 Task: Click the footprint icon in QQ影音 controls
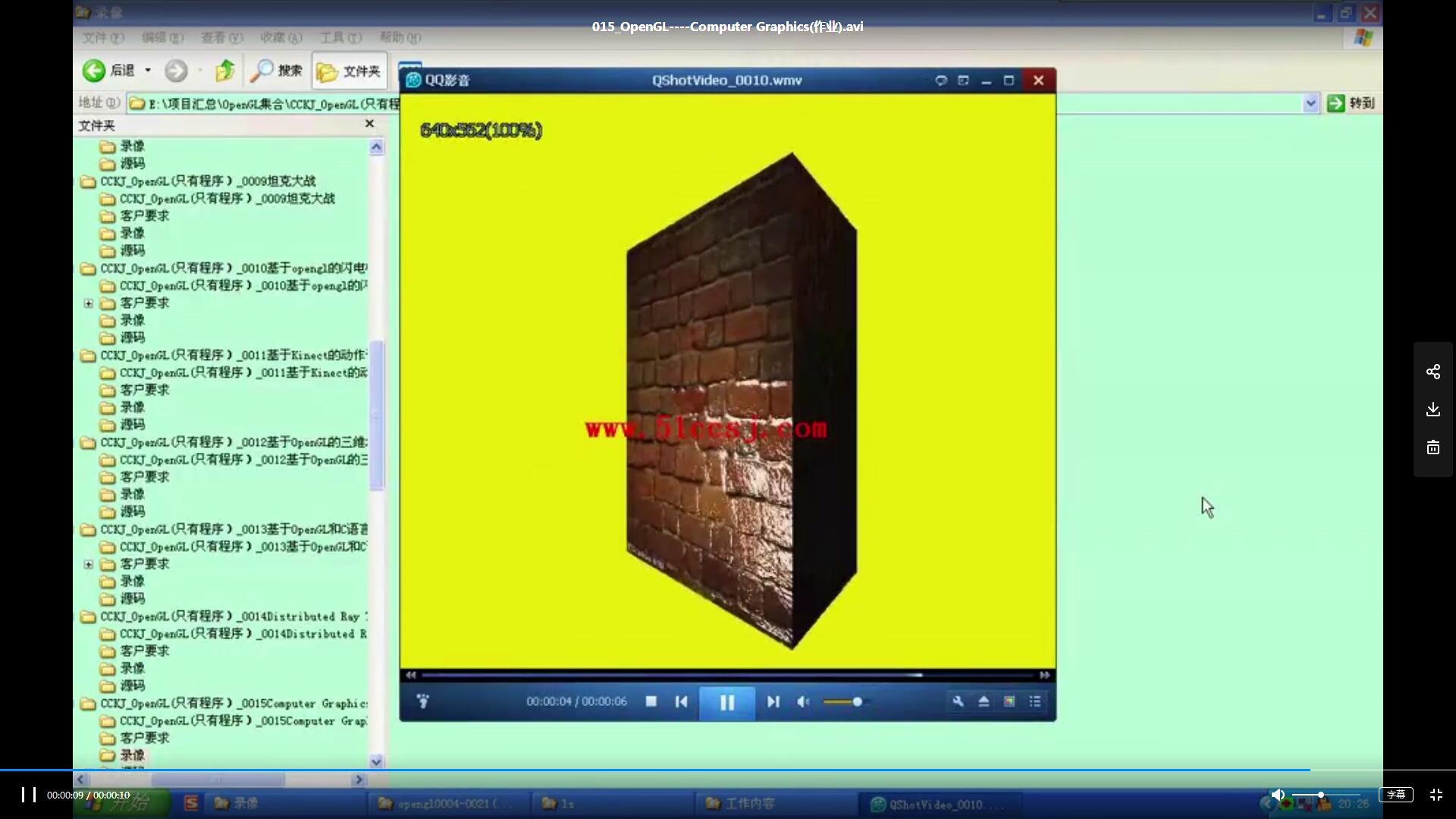(423, 701)
